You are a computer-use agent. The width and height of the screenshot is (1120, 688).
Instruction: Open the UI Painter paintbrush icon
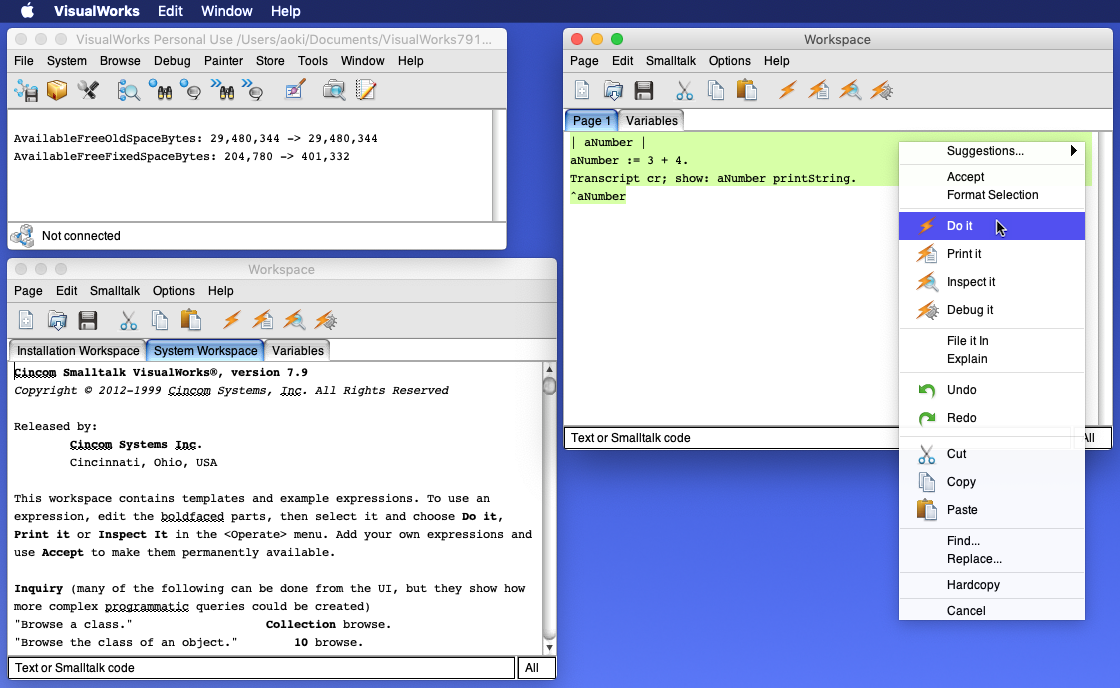[294, 91]
